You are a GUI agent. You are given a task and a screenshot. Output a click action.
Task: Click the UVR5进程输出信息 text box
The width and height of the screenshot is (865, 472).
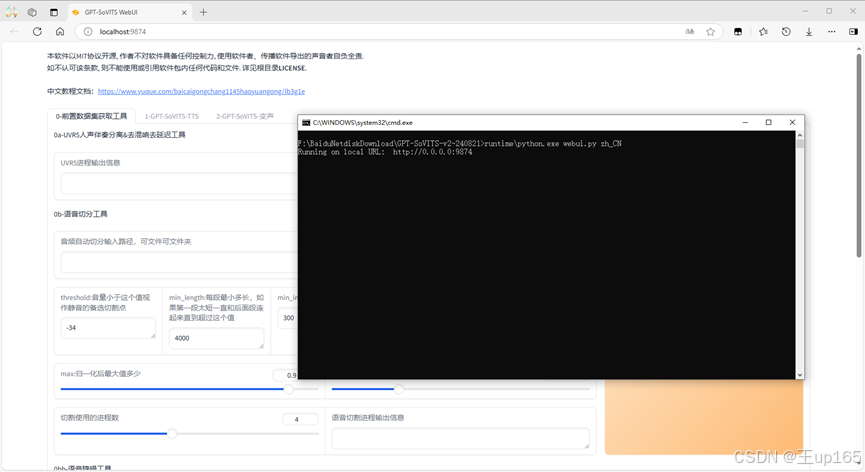179,184
